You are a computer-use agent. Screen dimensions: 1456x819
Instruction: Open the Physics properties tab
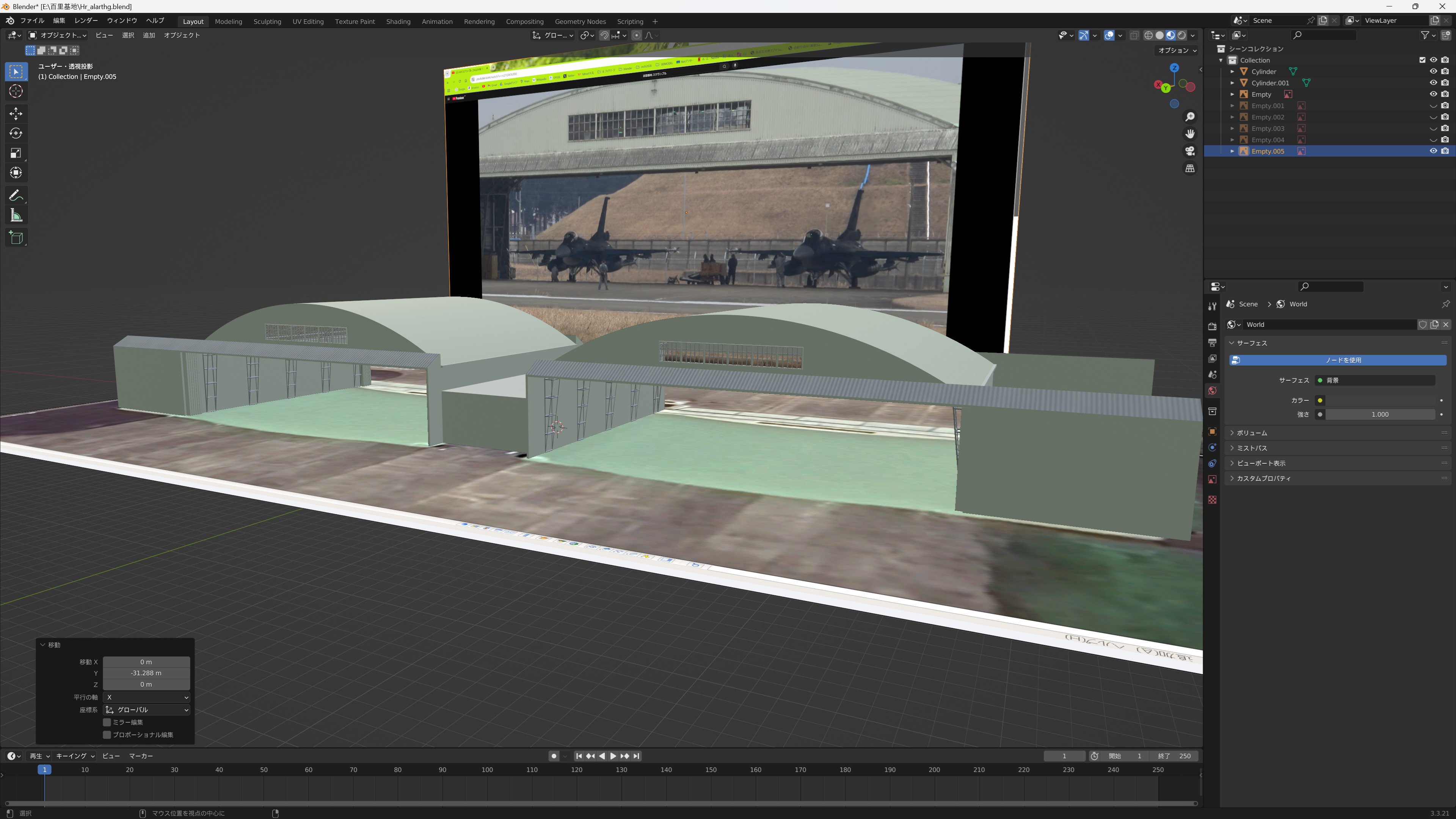(1212, 448)
